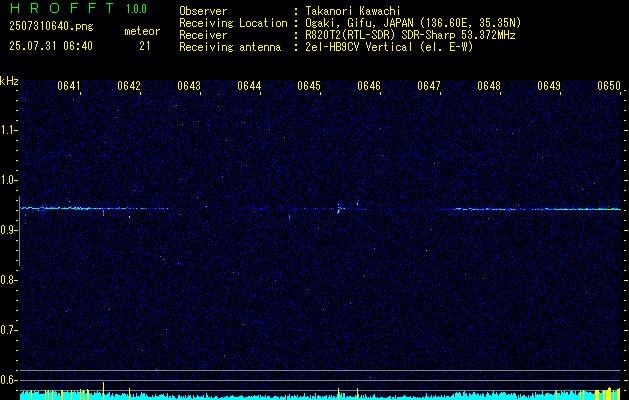Click the HROFFT 1.0.0 title text
629x400 pixels.
tap(78, 8)
